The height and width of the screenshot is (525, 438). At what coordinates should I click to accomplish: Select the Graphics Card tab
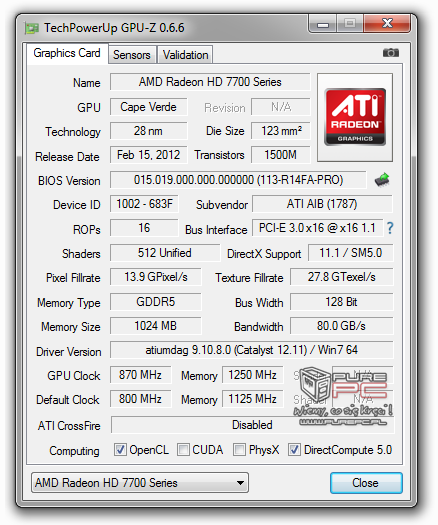click(x=67, y=53)
